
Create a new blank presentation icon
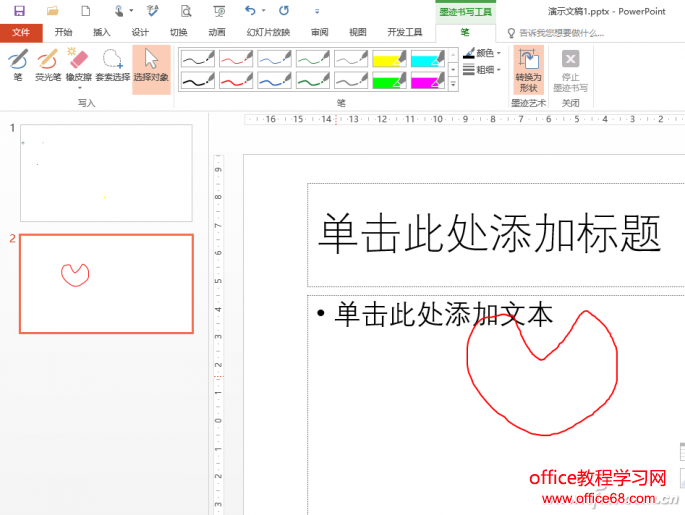coord(86,10)
